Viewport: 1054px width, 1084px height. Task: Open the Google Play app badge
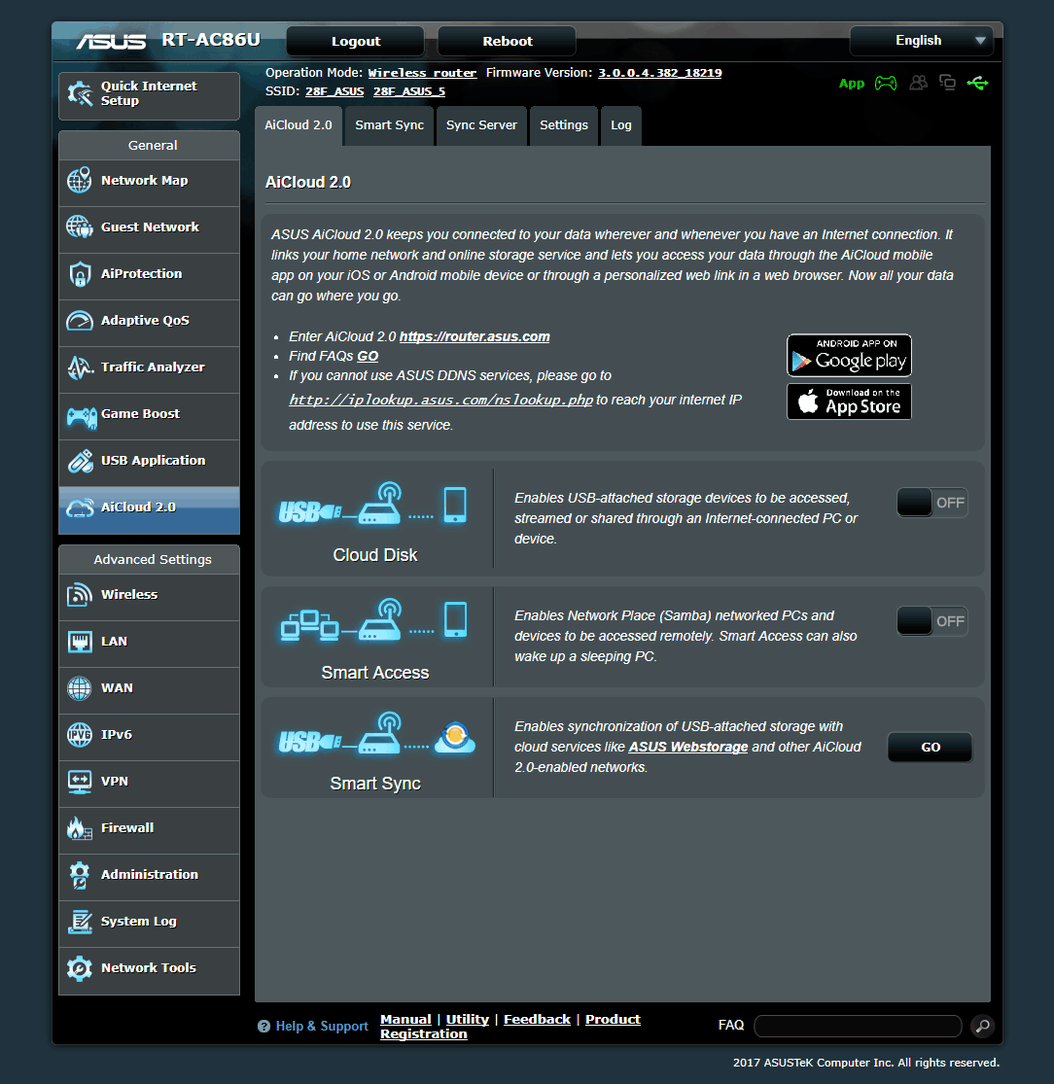tap(849, 355)
